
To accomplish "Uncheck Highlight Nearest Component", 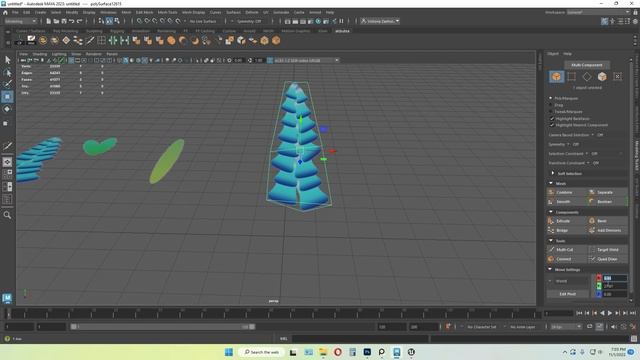I will click(x=552, y=125).
